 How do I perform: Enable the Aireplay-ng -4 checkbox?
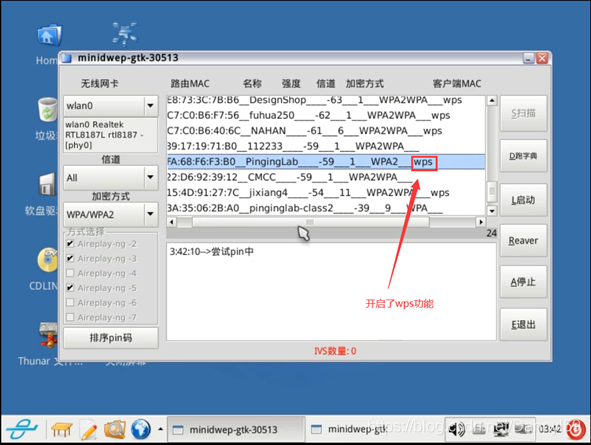point(70,273)
